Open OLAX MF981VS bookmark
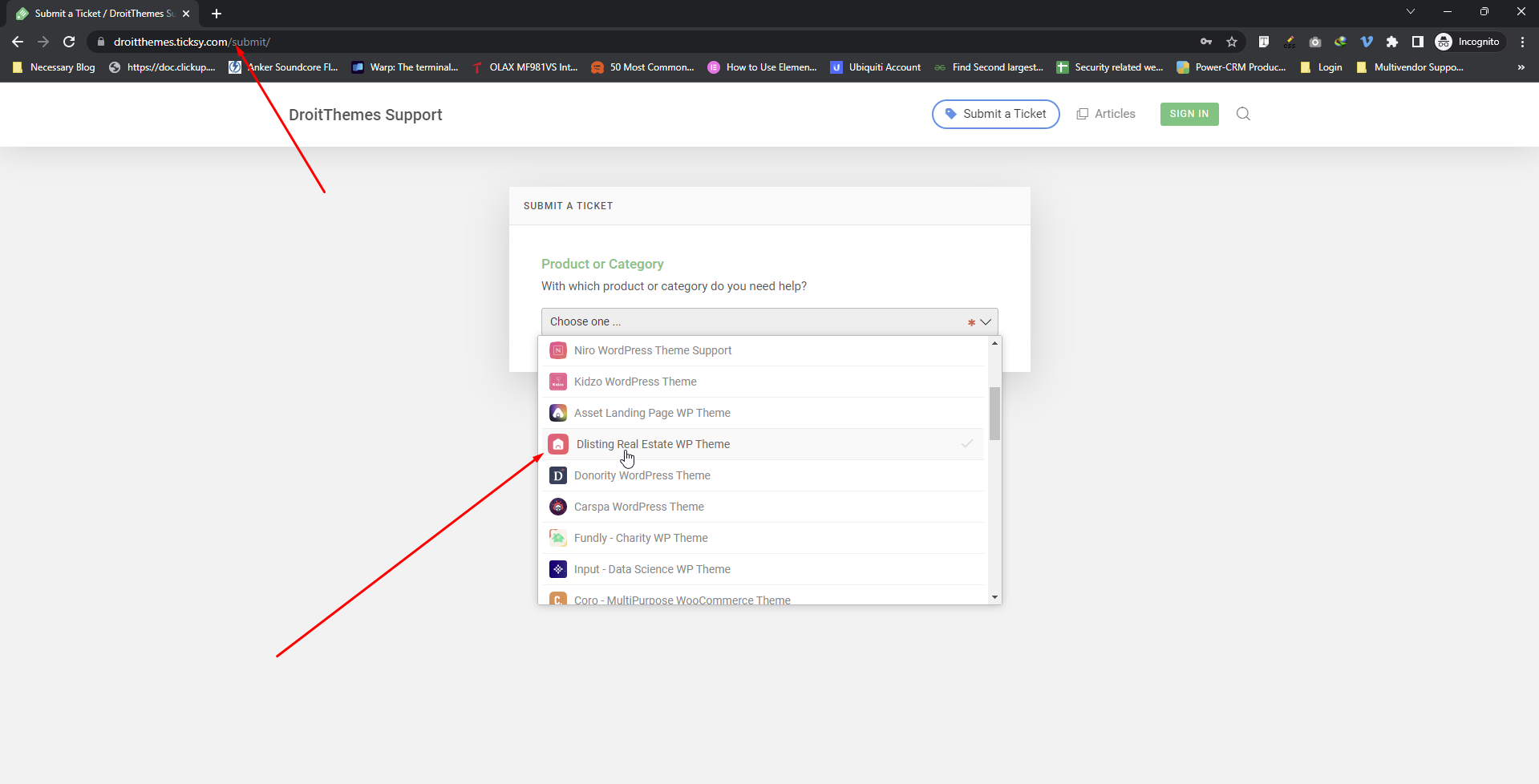Image resolution: width=1539 pixels, height=784 pixels. (525, 67)
